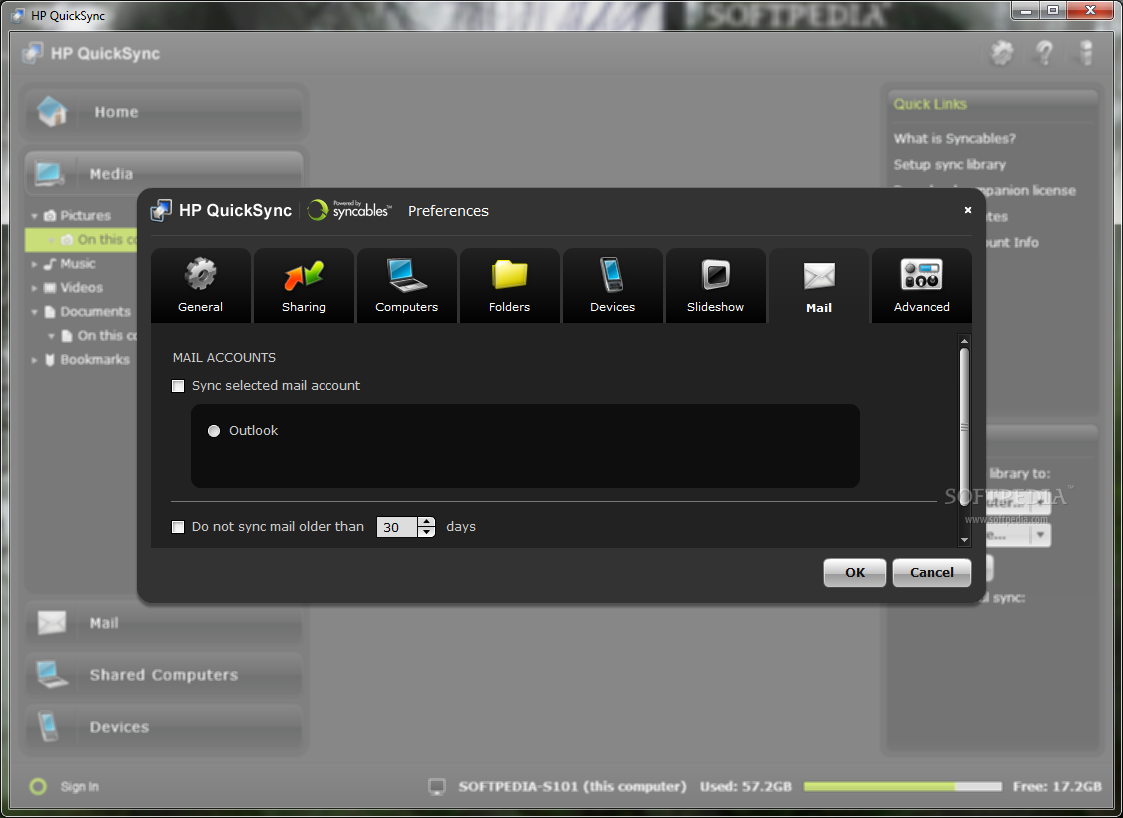This screenshot has height=818, width=1123.
Task: Expand the Music tree node
Action: click(x=34, y=264)
